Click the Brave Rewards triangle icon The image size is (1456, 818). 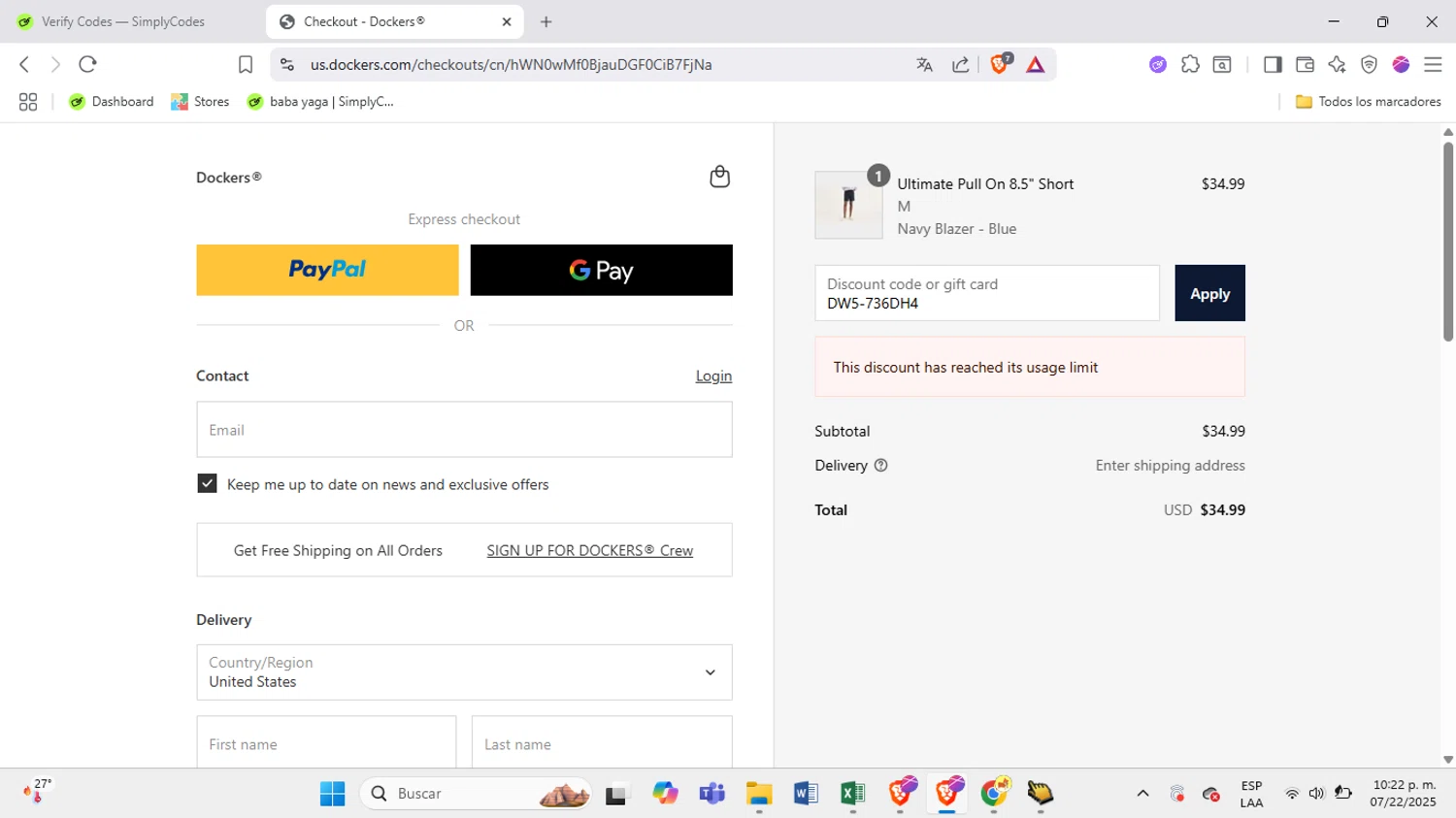[x=1036, y=64]
